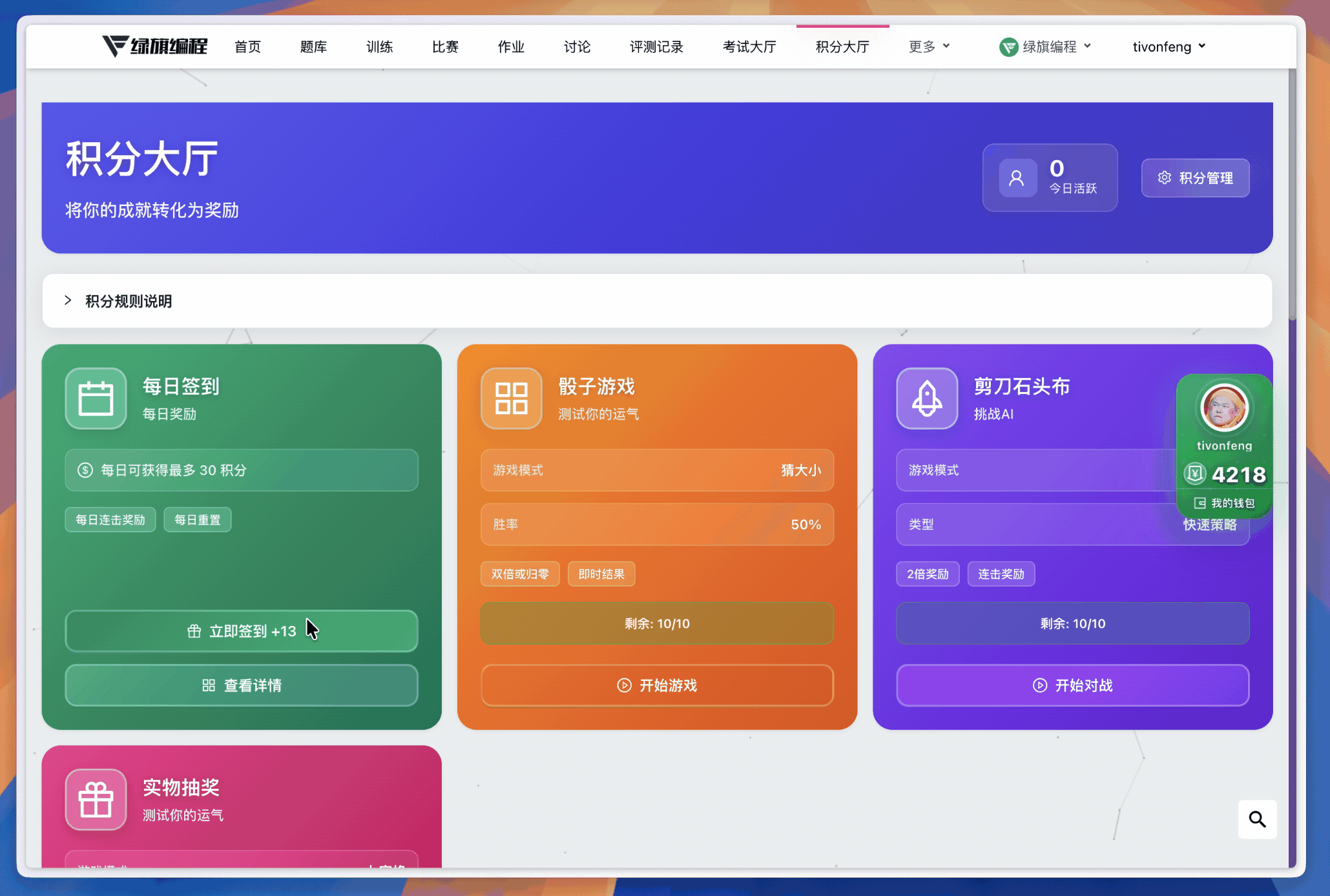
Task: Open the 评测记录 navigation item
Action: pyautogui.click(x=656, y=47)
